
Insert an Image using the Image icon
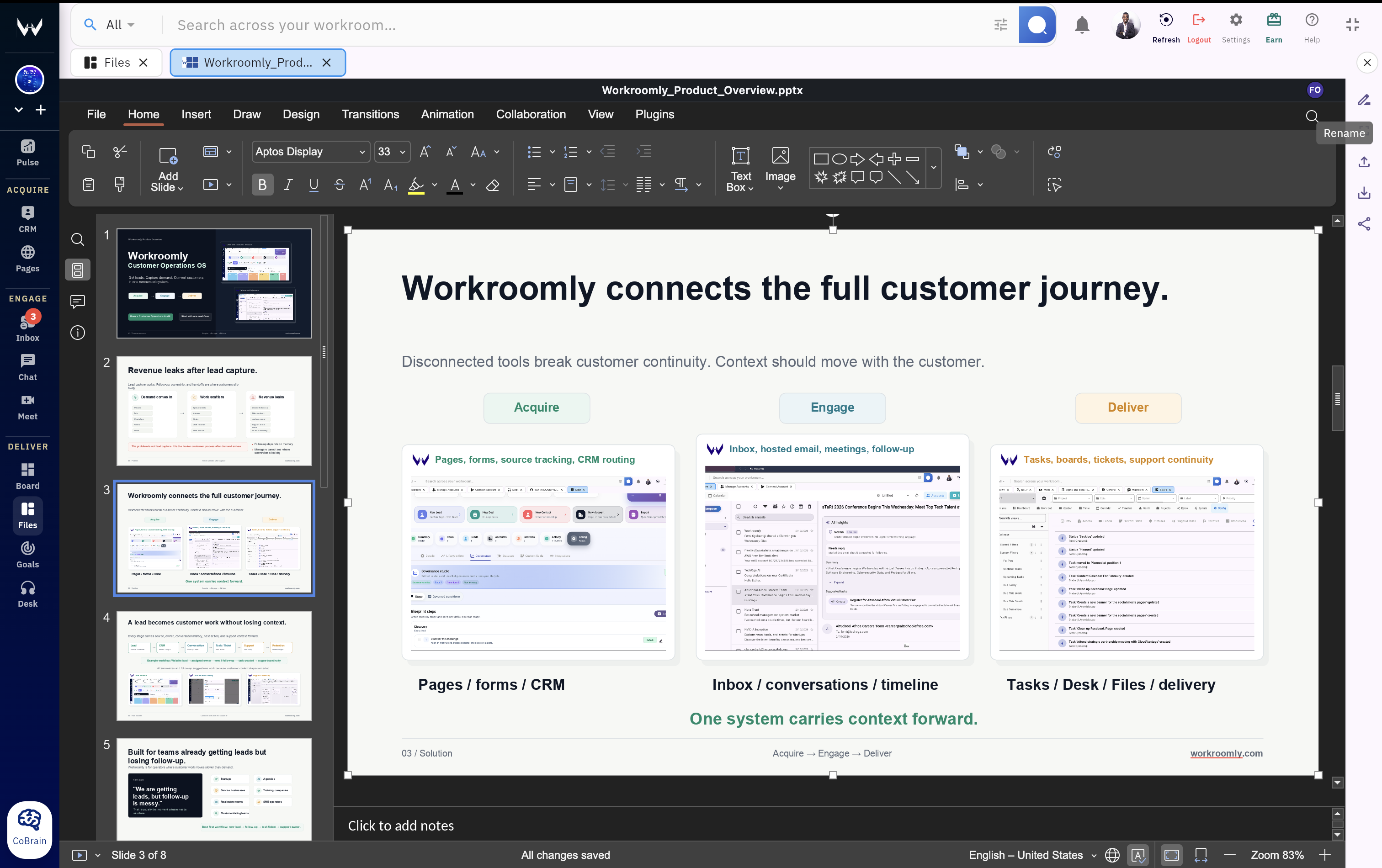coord(780,156)
